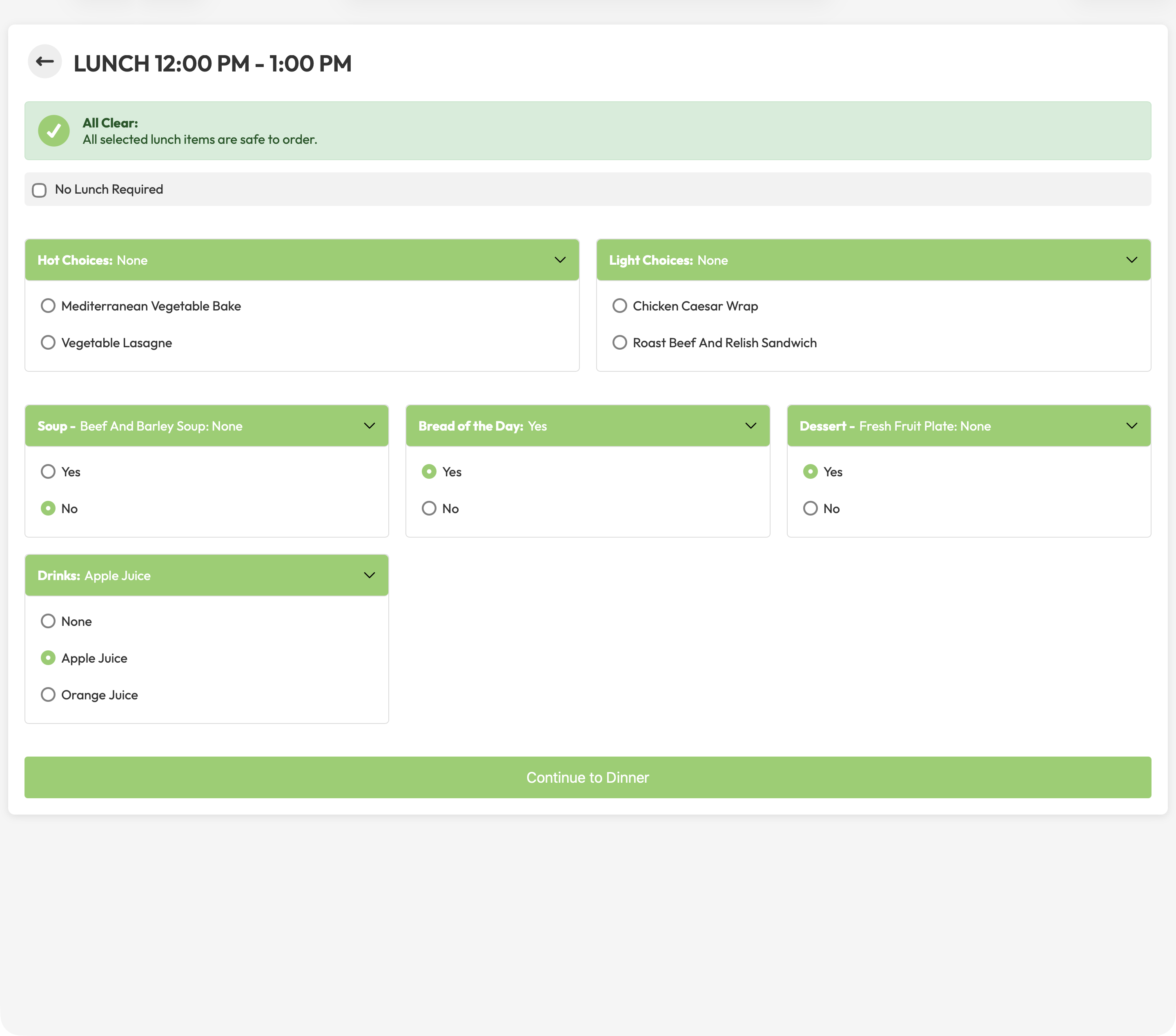
Task: Go back using the left arrow icon
Action: click(45, 62)
